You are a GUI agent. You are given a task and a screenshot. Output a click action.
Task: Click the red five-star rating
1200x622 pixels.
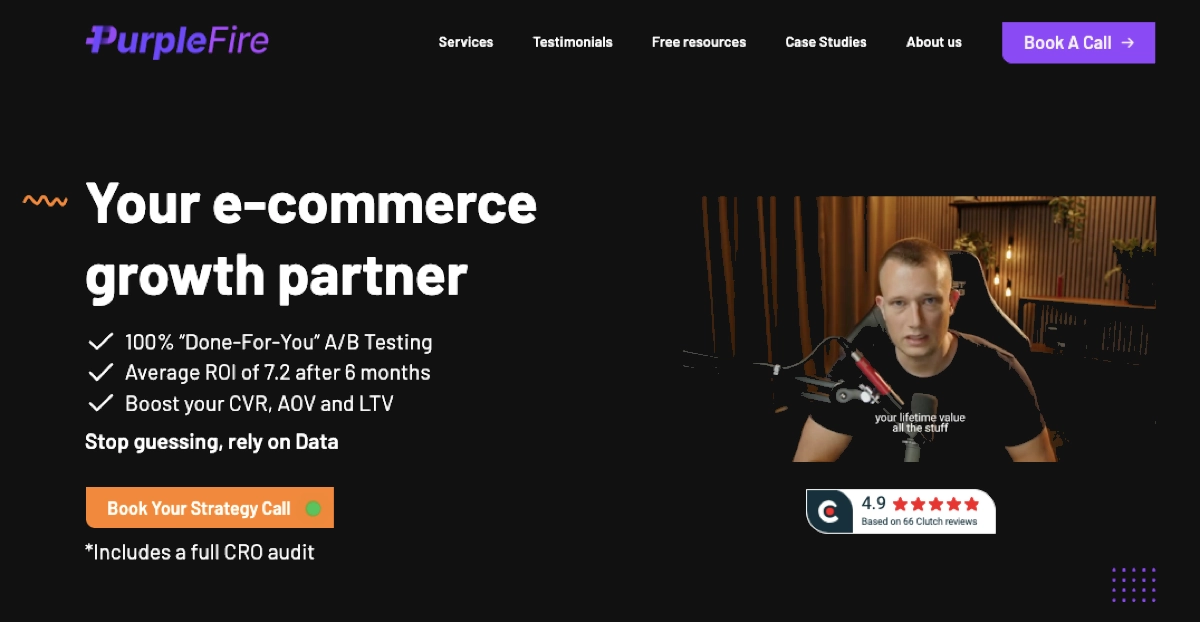coord(935,504)
